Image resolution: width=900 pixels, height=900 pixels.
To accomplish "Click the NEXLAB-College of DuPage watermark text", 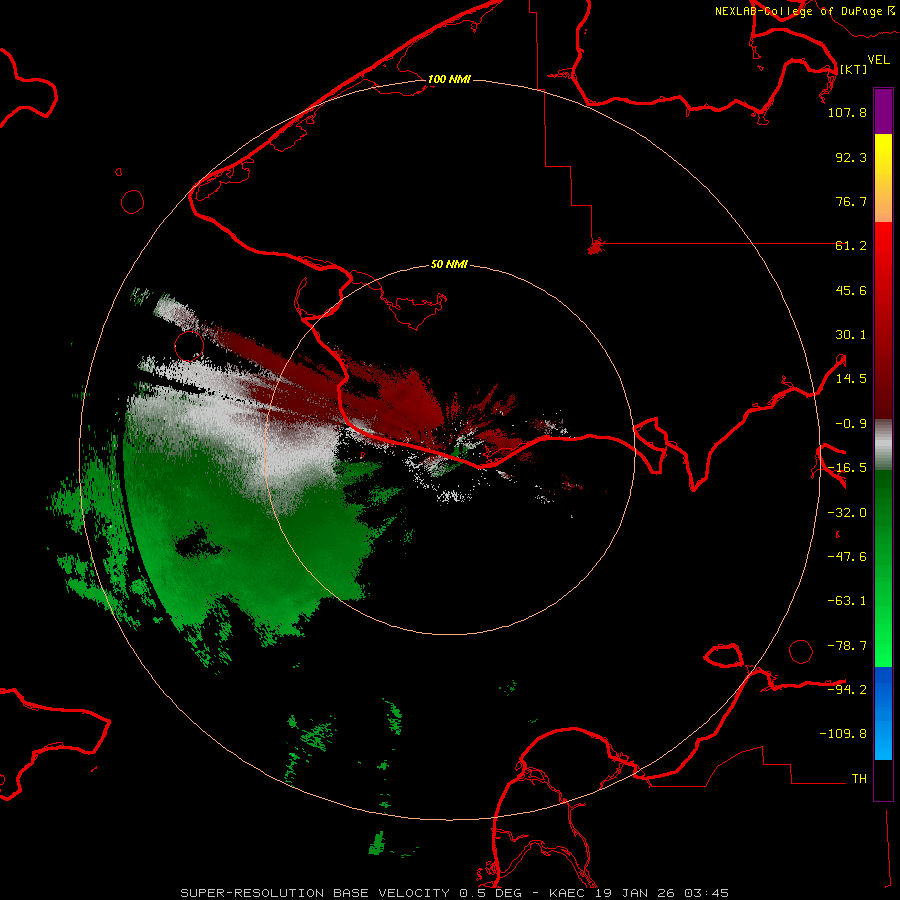I will (804, 11).
